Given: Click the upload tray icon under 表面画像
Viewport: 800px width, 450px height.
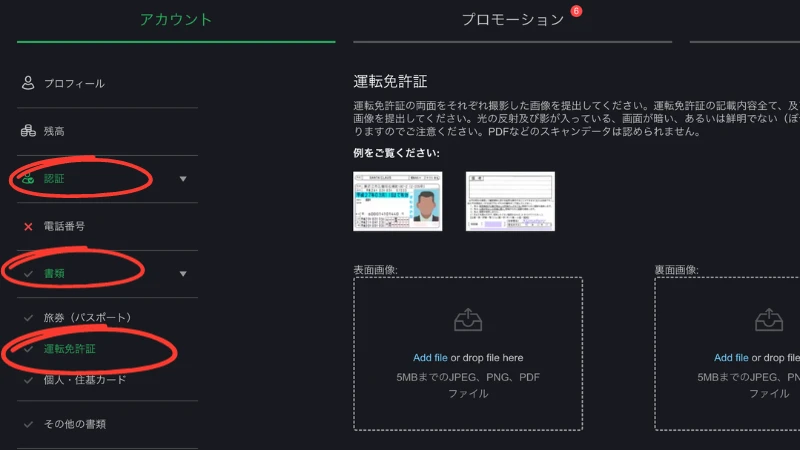Looking at the screenshot, I should pyautogui.click(x=468, y=319).
